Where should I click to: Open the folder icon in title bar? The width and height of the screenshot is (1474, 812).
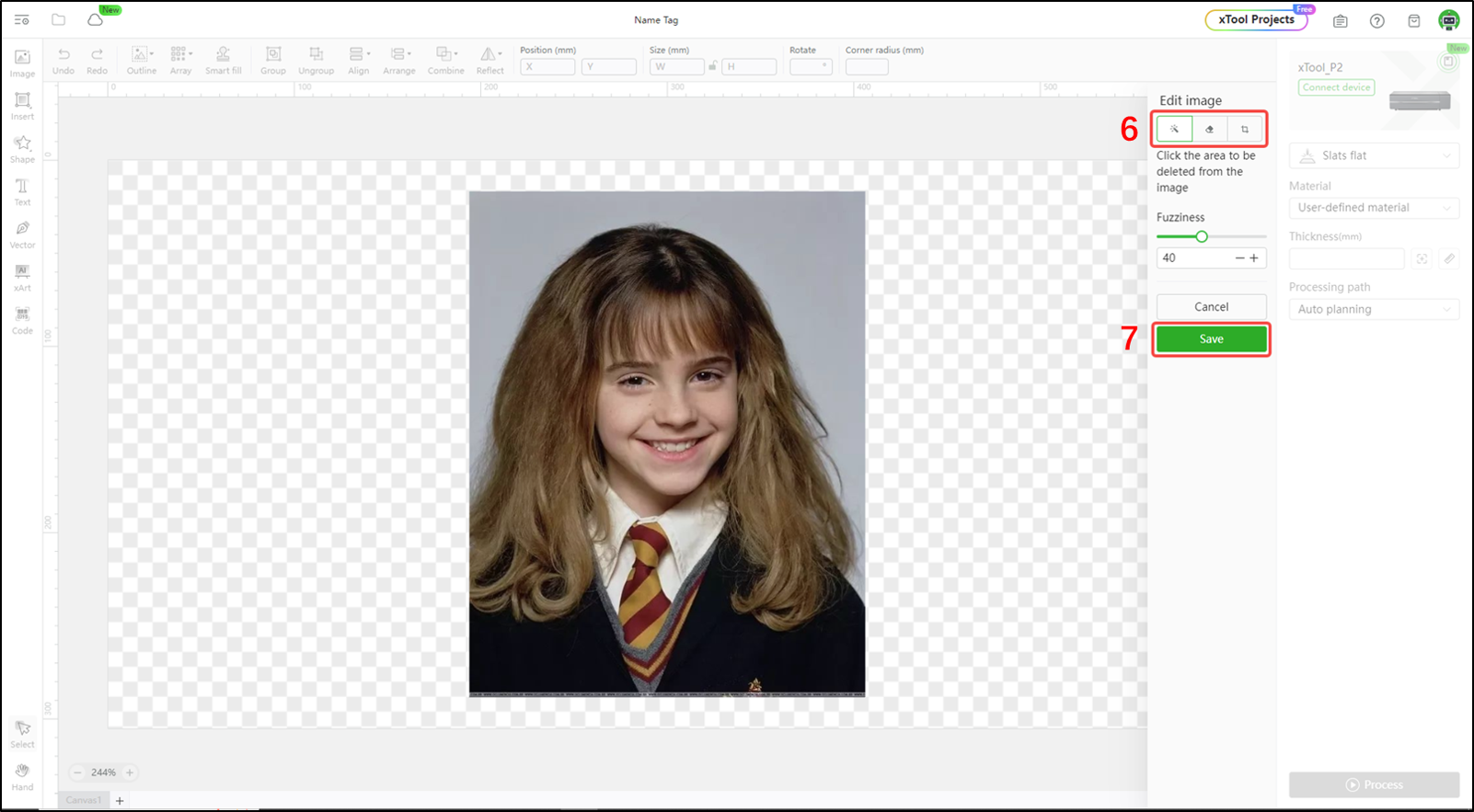pyautogui.click(x=59, y=19)
